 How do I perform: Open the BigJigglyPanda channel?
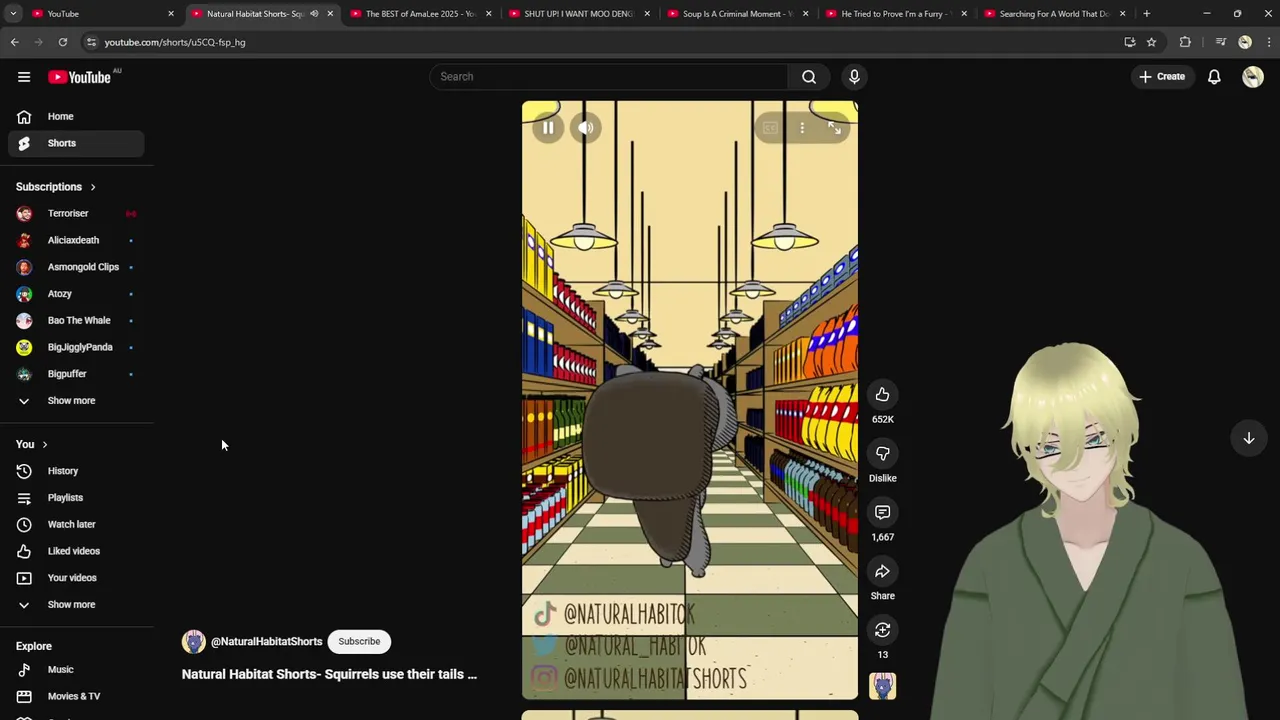coord(76,348)
